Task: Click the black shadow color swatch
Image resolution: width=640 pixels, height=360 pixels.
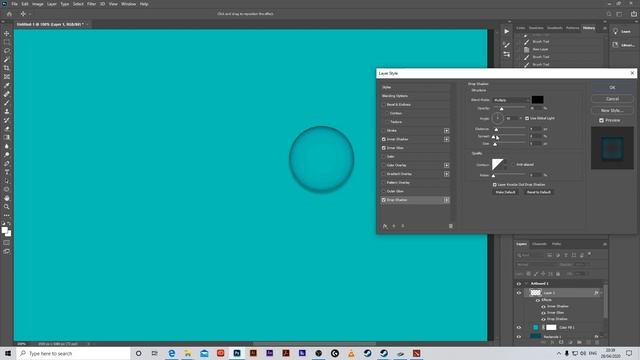Action: coord(538,100)
